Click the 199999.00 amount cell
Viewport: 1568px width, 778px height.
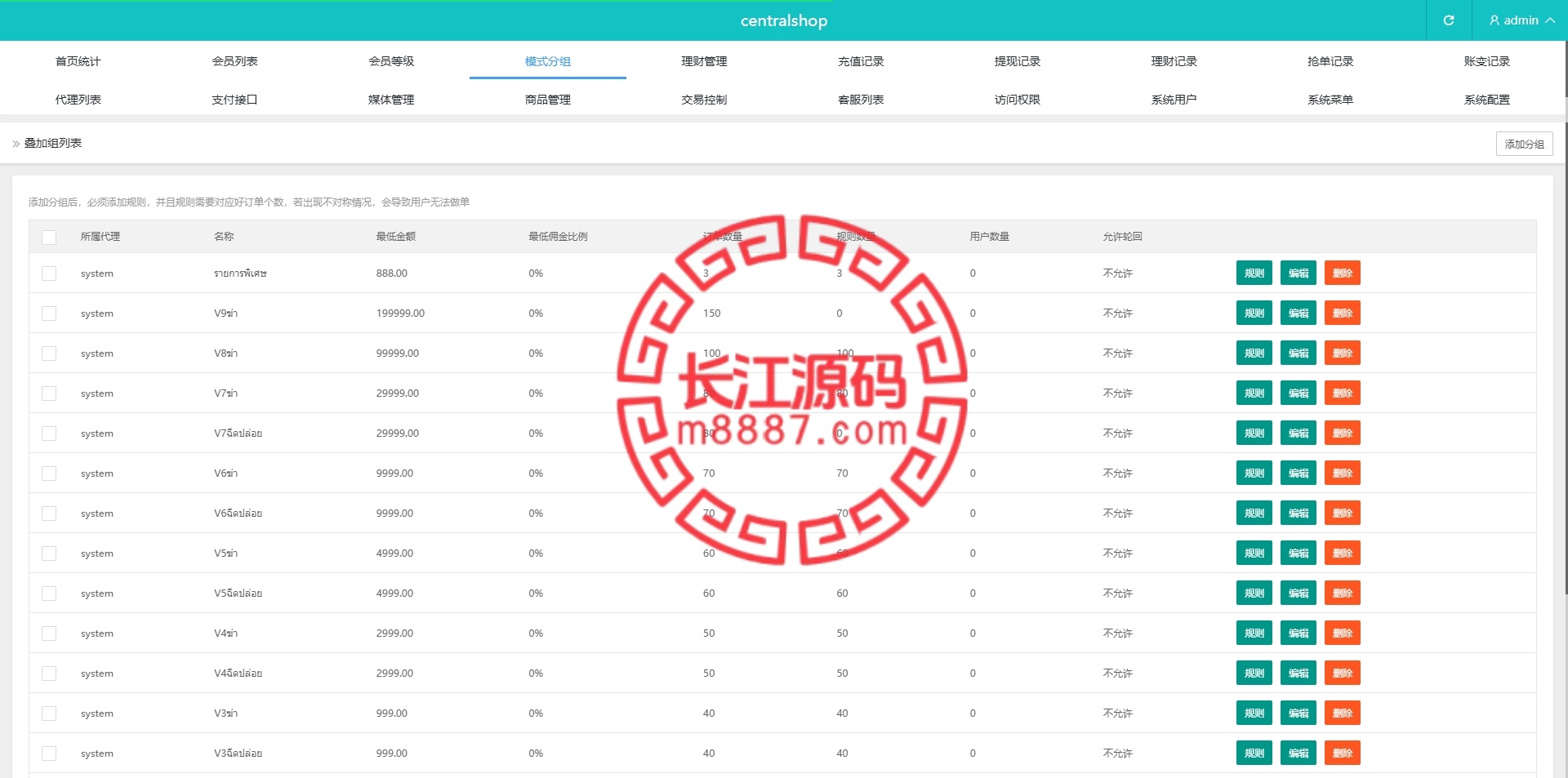pos(400,313)
